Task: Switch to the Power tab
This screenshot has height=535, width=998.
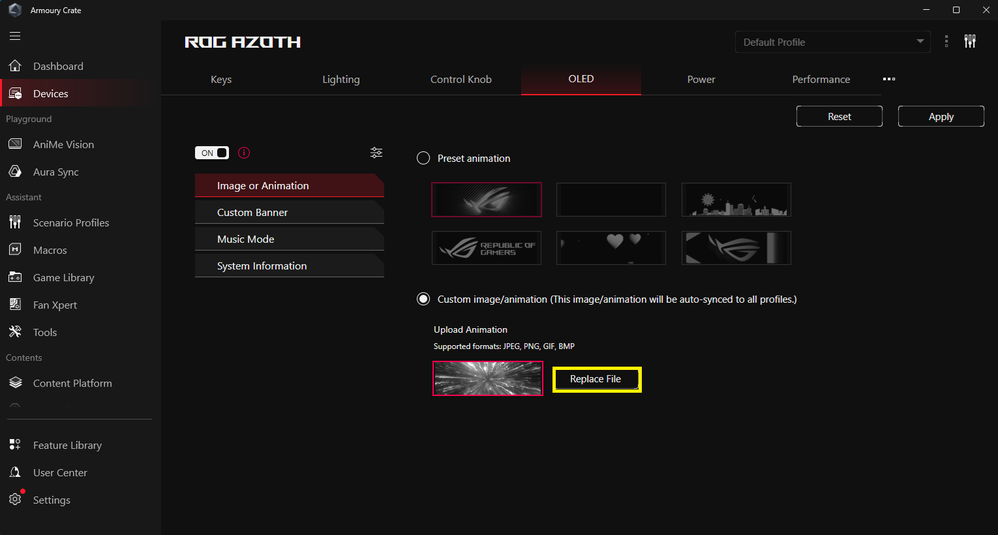Action: click(x=701, y=79)
